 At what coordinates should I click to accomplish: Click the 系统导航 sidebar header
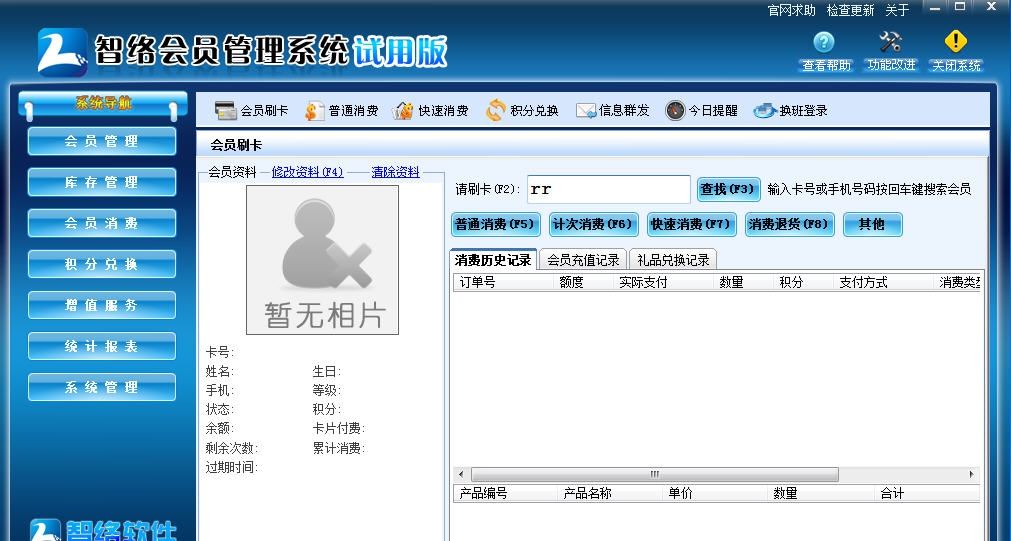103,104
